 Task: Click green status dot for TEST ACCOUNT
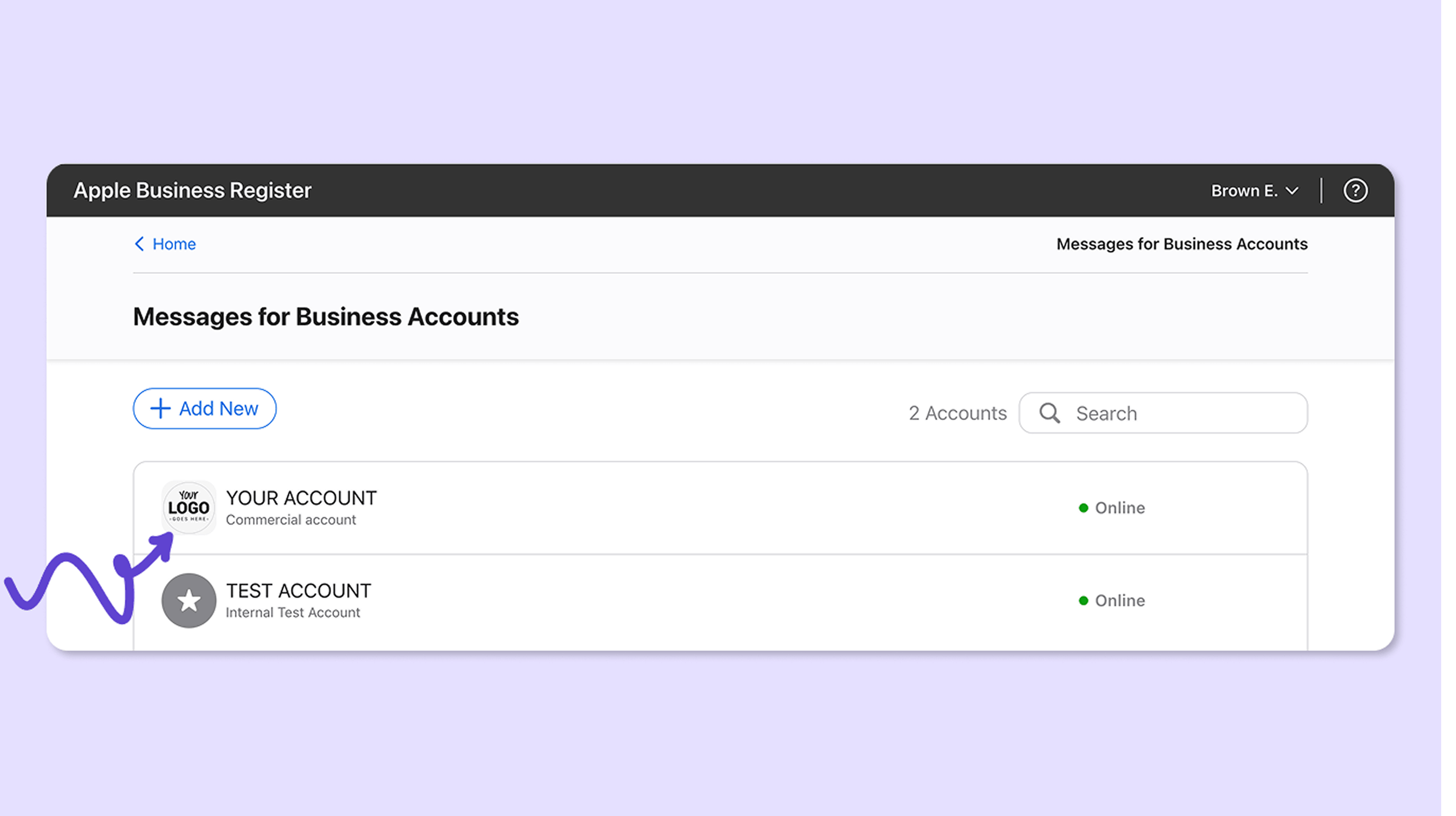point(1083,600)
